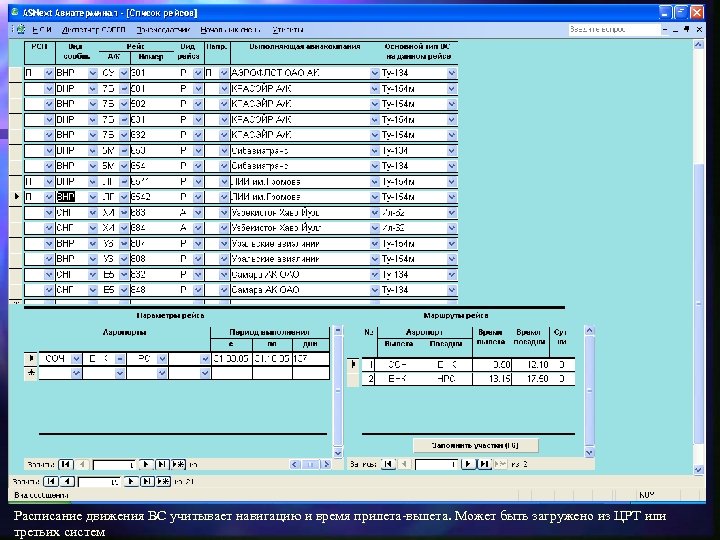
Task: Click Заполнить участки (F6) button
Action: pos(475,445)
